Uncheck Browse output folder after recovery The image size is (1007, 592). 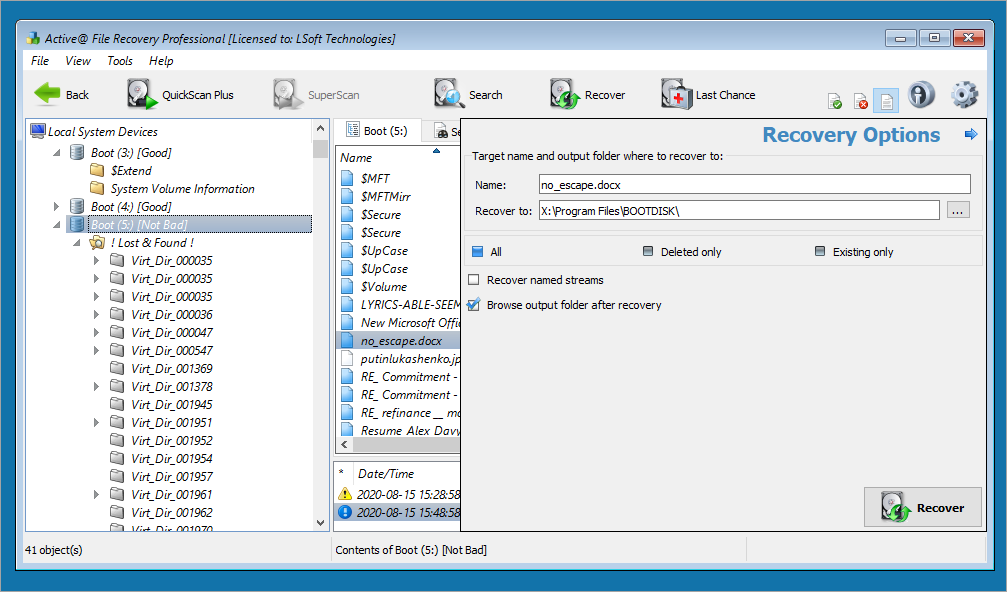pos(474,305)
